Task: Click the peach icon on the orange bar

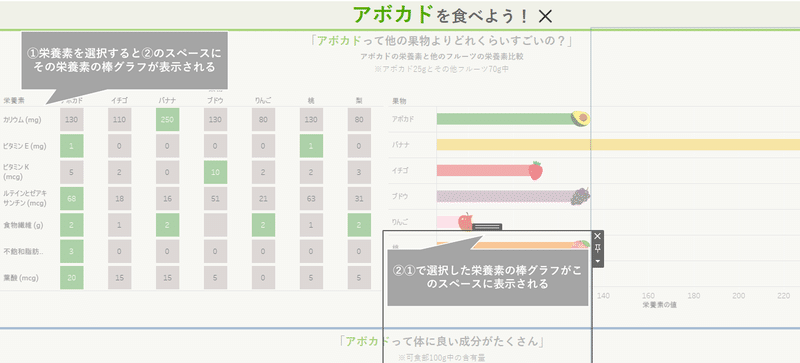Action: [581, 245]
